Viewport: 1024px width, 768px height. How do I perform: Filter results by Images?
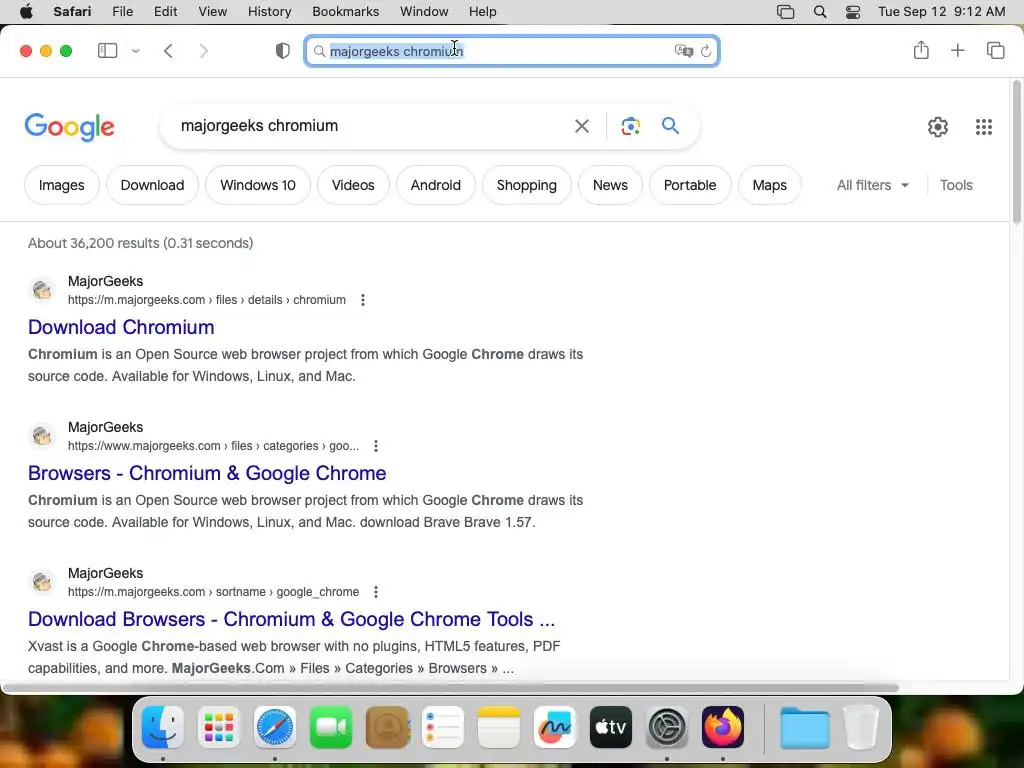(x=61, y=185)
